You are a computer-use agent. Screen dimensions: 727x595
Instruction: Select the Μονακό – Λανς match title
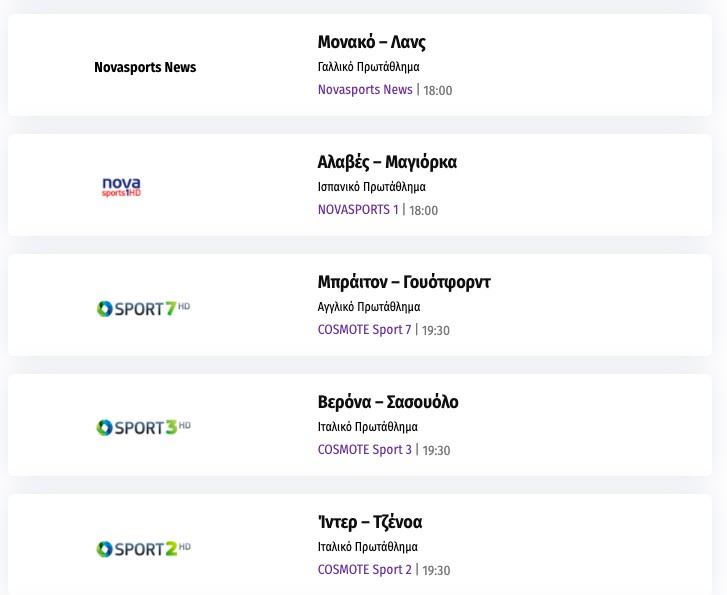pos(372,42)
